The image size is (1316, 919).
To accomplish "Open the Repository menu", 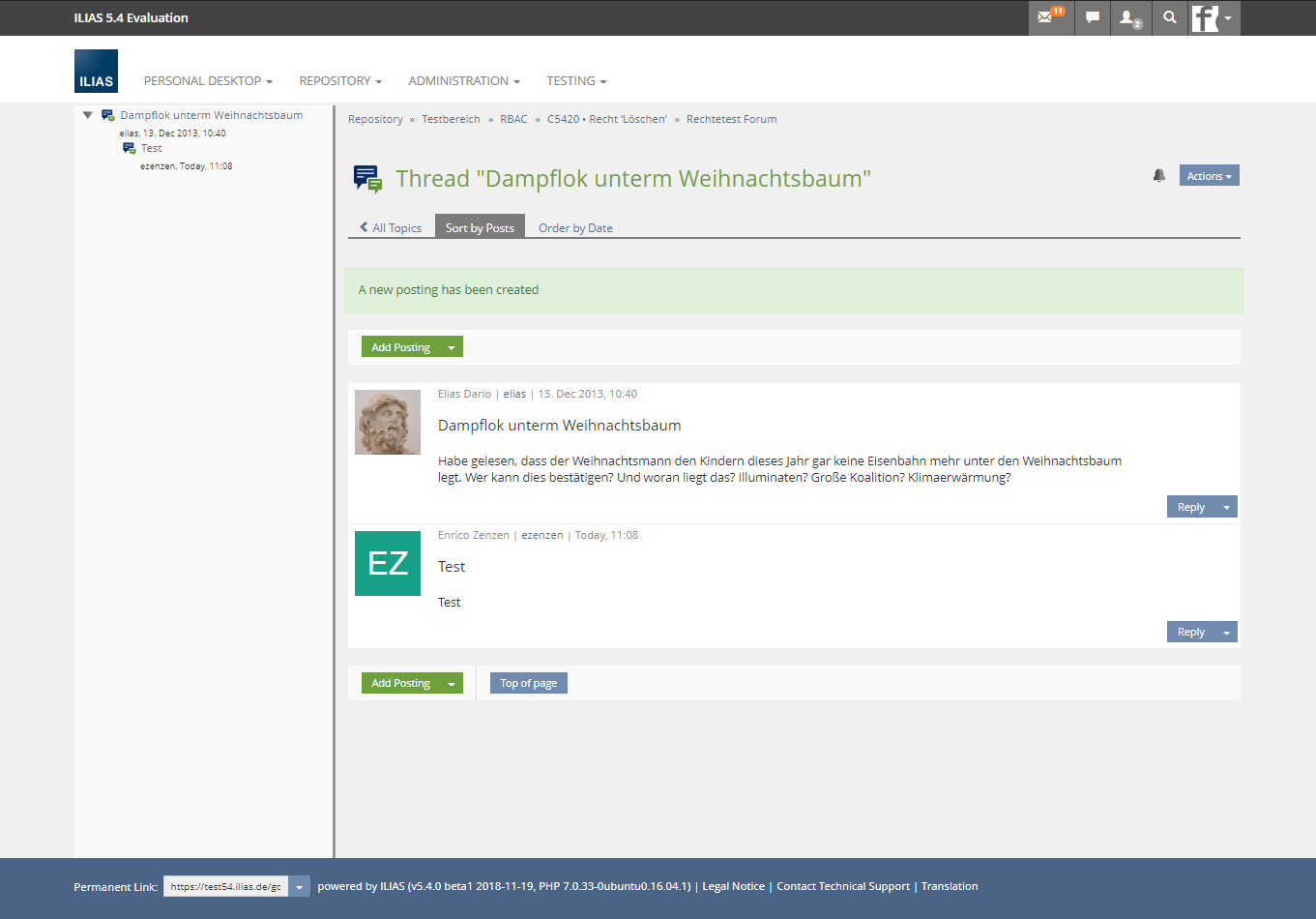I will point(339,81).
